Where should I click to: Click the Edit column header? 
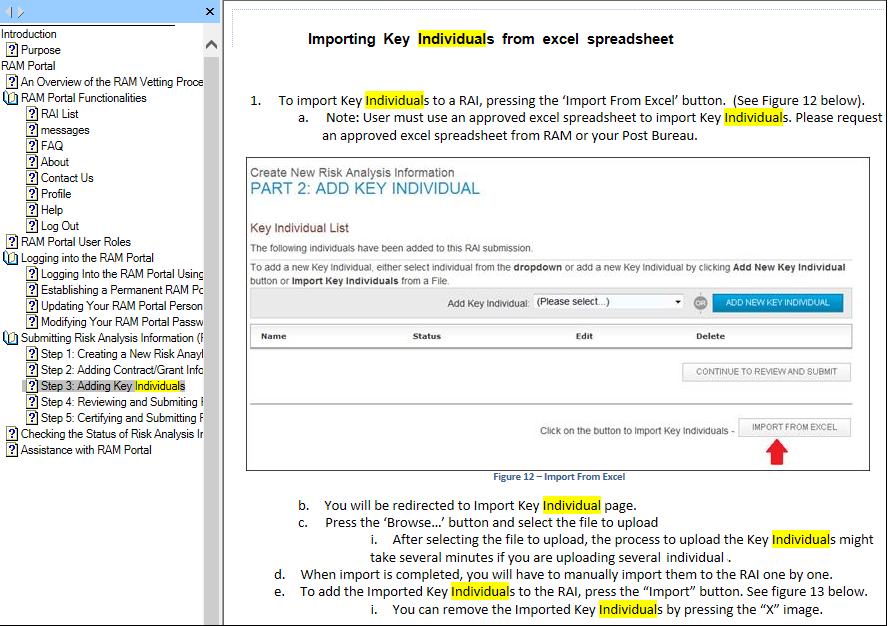pos(585,336)
